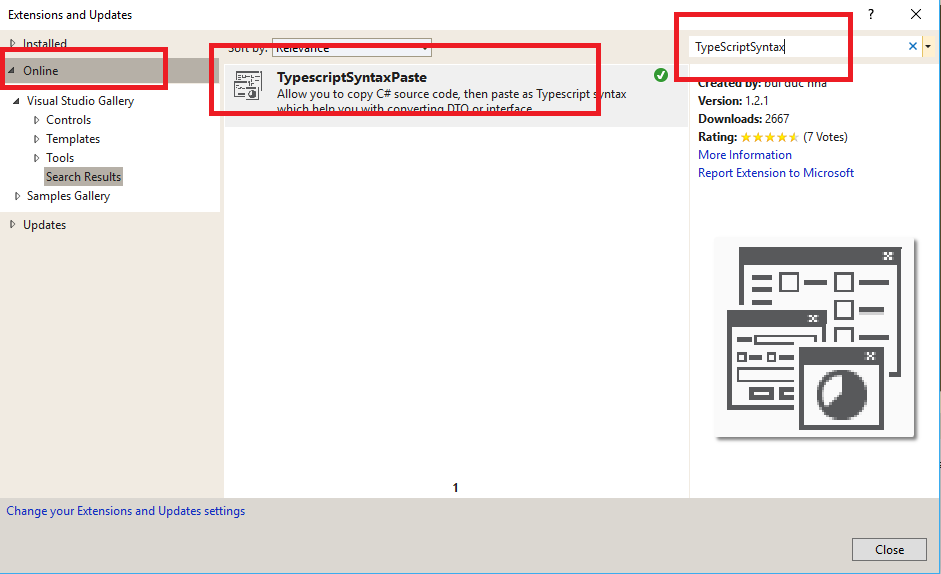Viewport: 941px width, 574px height.
Task: Expand the Samples Gallery arrow
Action: click(x=17, y=196)
